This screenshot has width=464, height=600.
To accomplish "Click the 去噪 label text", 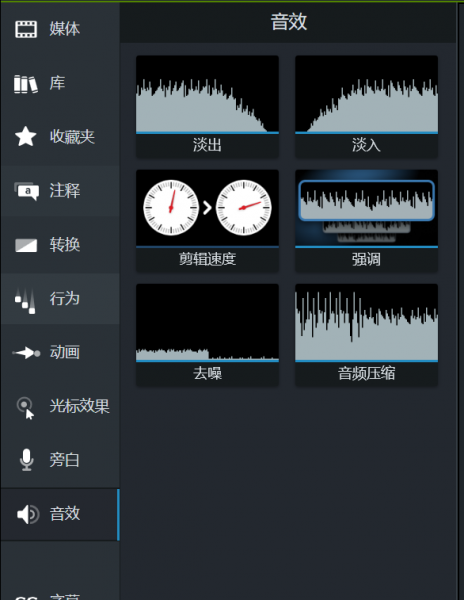I will [x=207, y=373].
